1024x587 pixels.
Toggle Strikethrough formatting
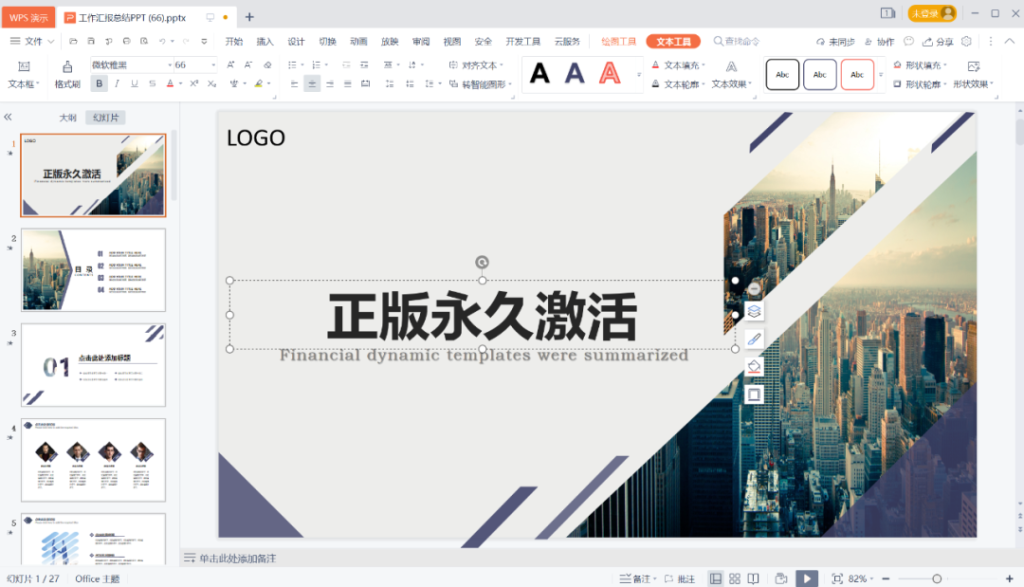coord(152,84)
